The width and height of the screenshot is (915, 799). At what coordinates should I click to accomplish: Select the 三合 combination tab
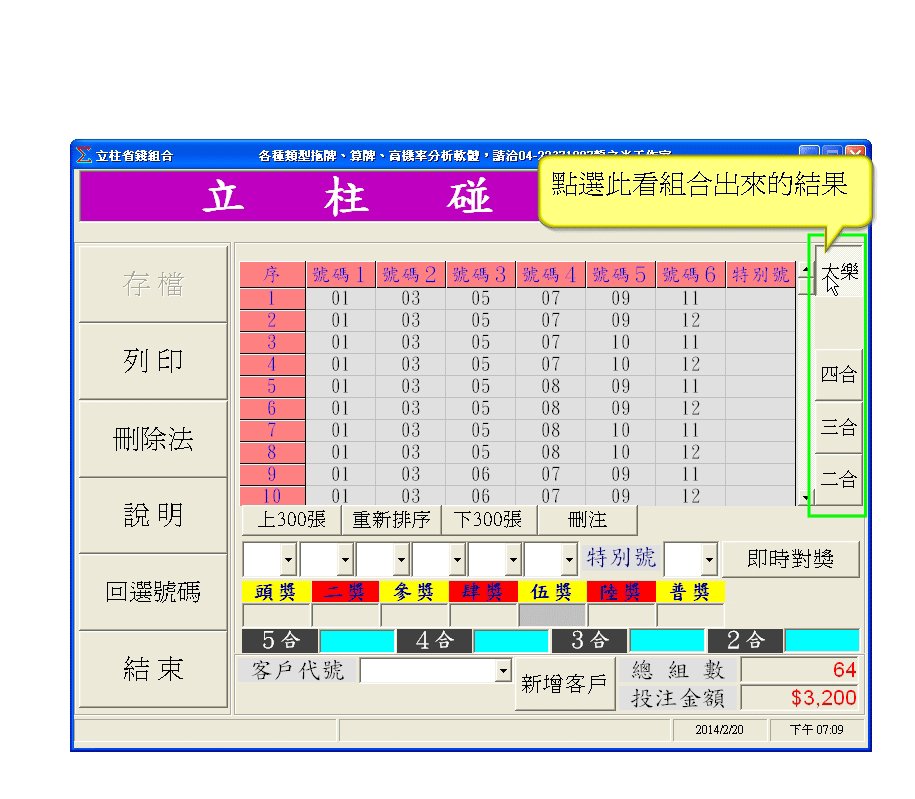click(839, 427)
